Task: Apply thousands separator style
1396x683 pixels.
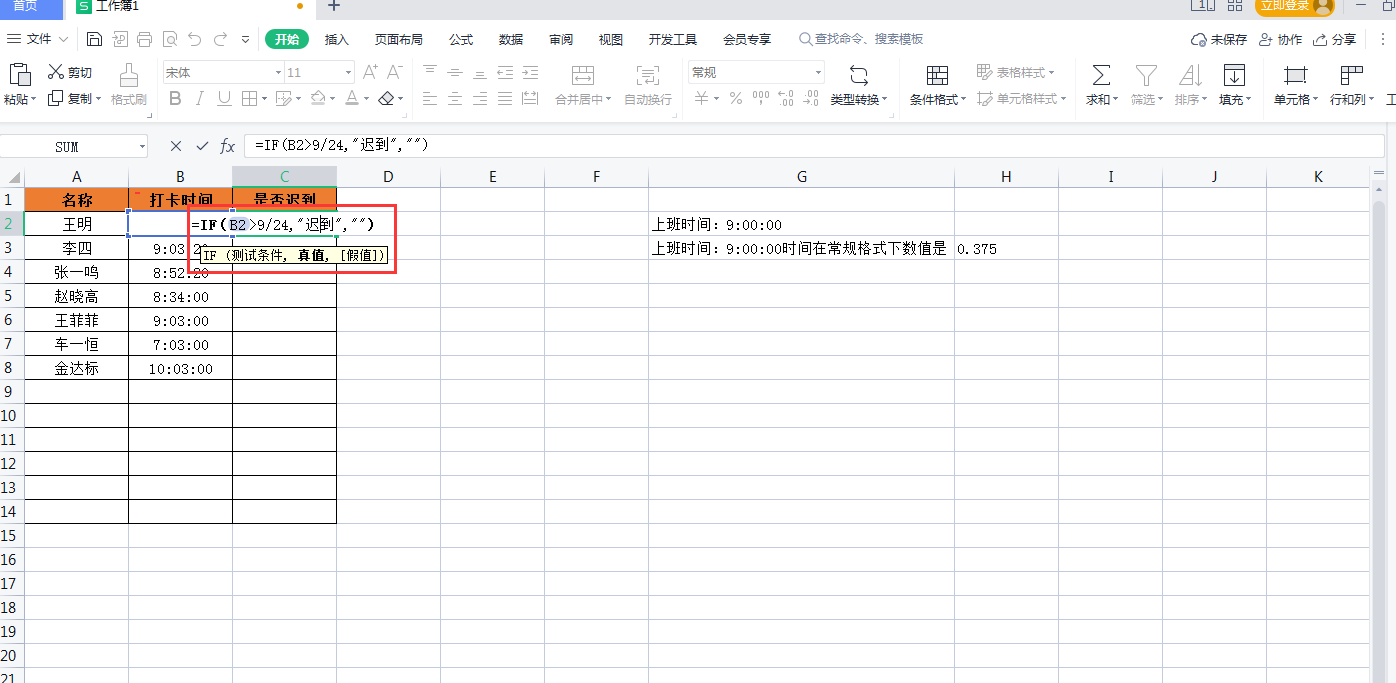Action: [761, 98]
